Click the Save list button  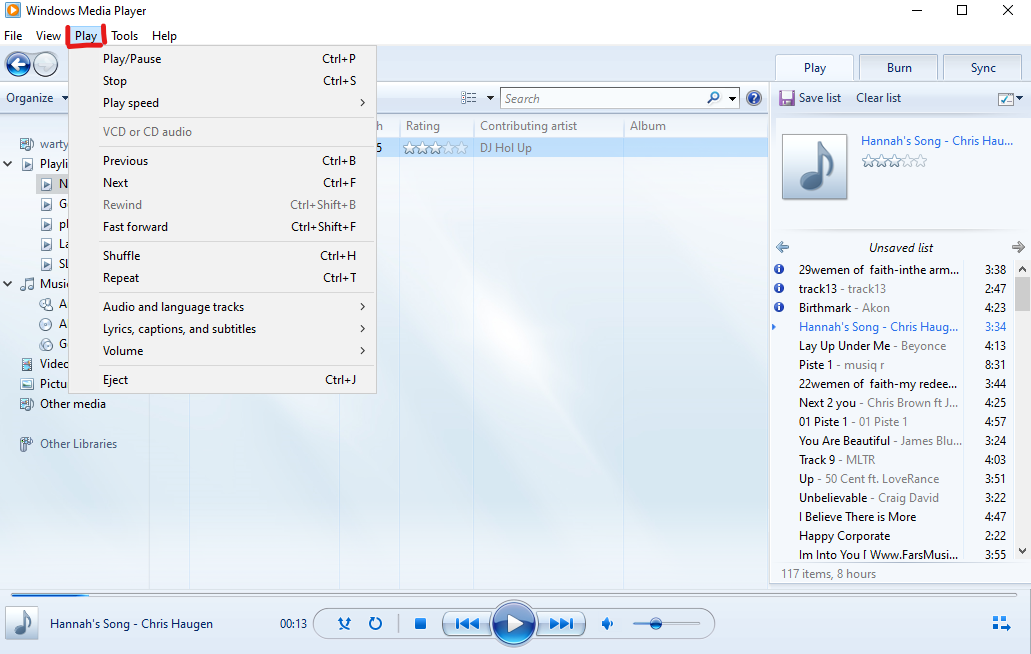pyautogui.click(x=810, y=98)
